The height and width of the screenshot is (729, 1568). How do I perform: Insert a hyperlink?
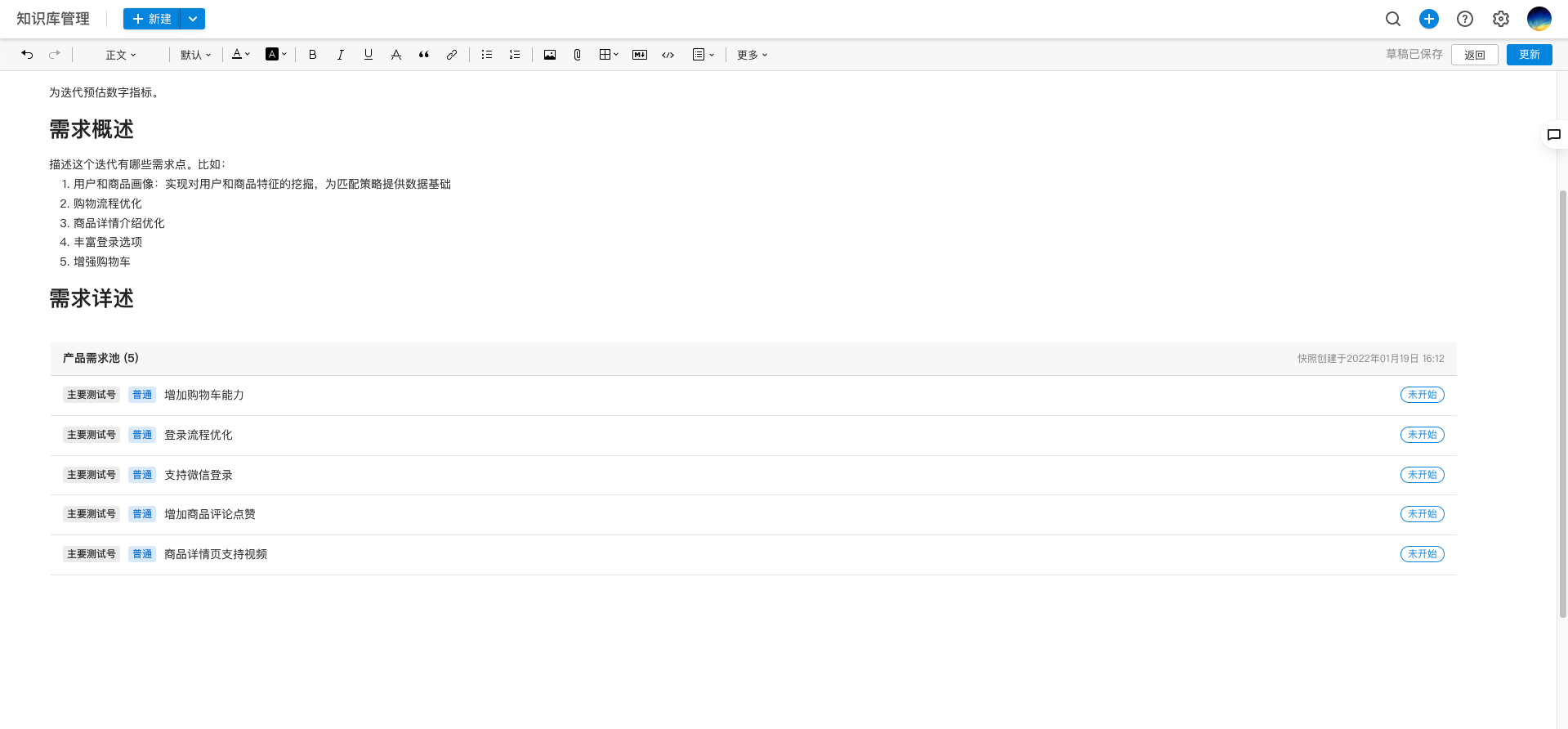coord(452,55)
